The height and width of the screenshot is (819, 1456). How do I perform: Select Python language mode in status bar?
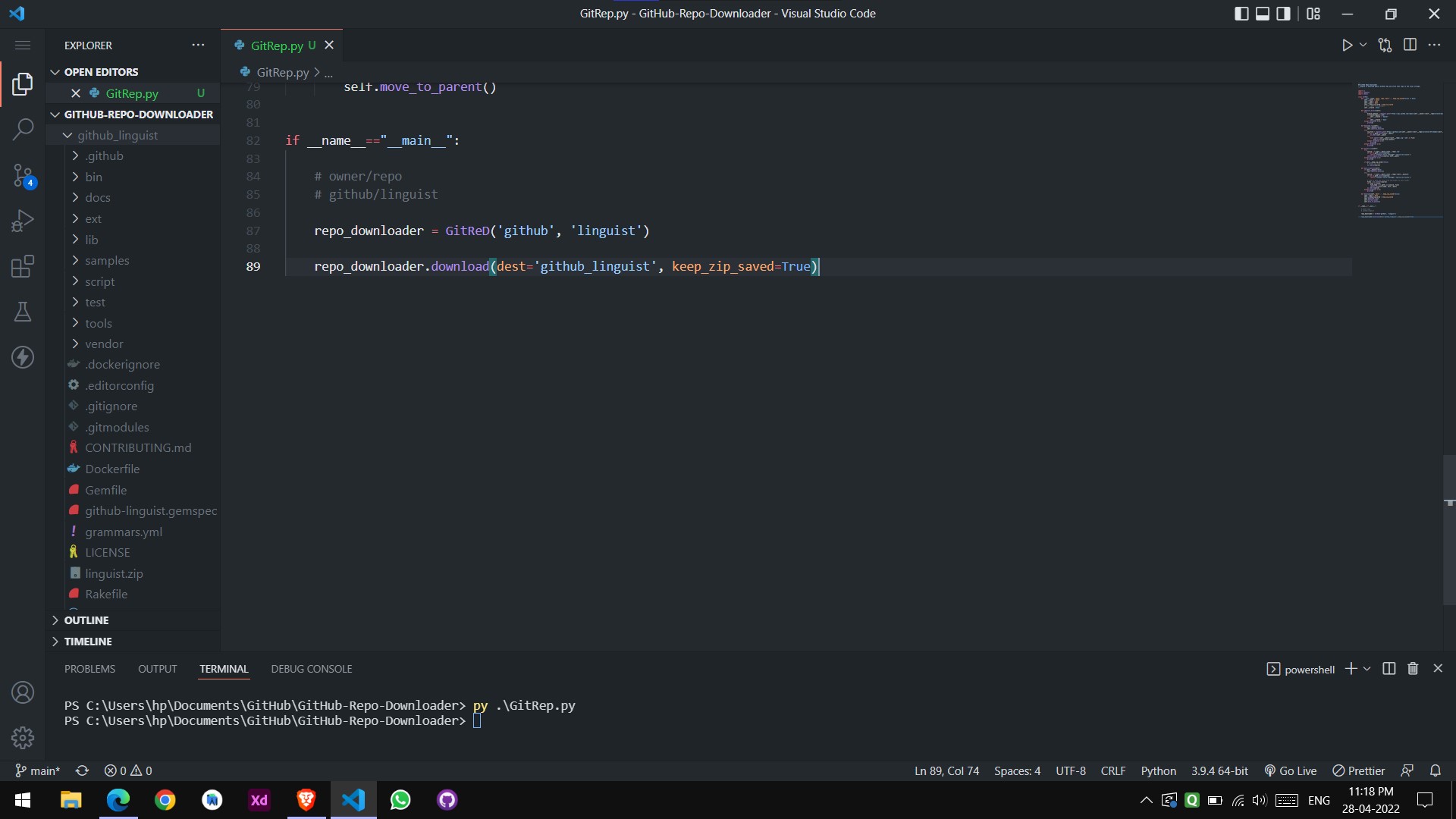point(1158,770)
